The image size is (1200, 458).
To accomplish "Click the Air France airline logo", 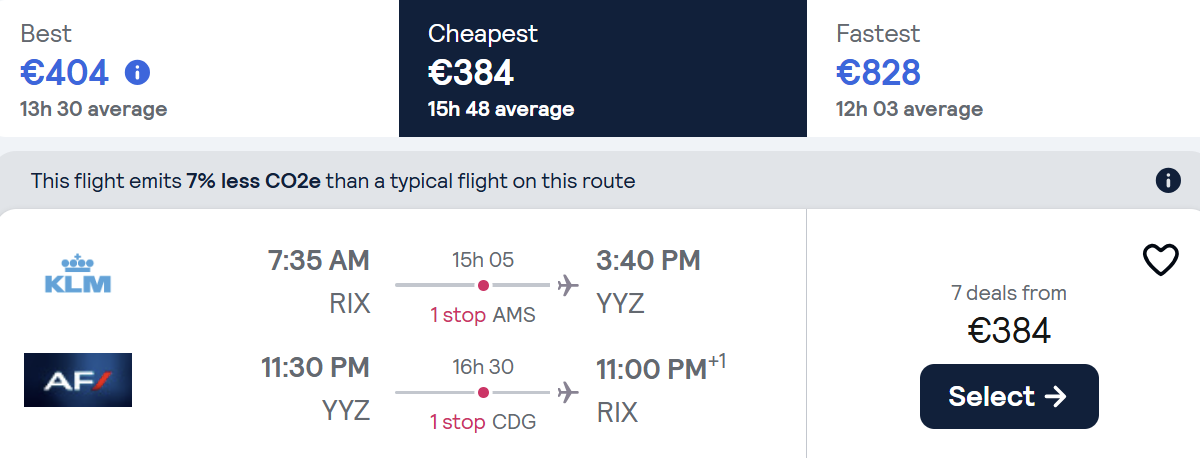I will (x=78, y=380).
